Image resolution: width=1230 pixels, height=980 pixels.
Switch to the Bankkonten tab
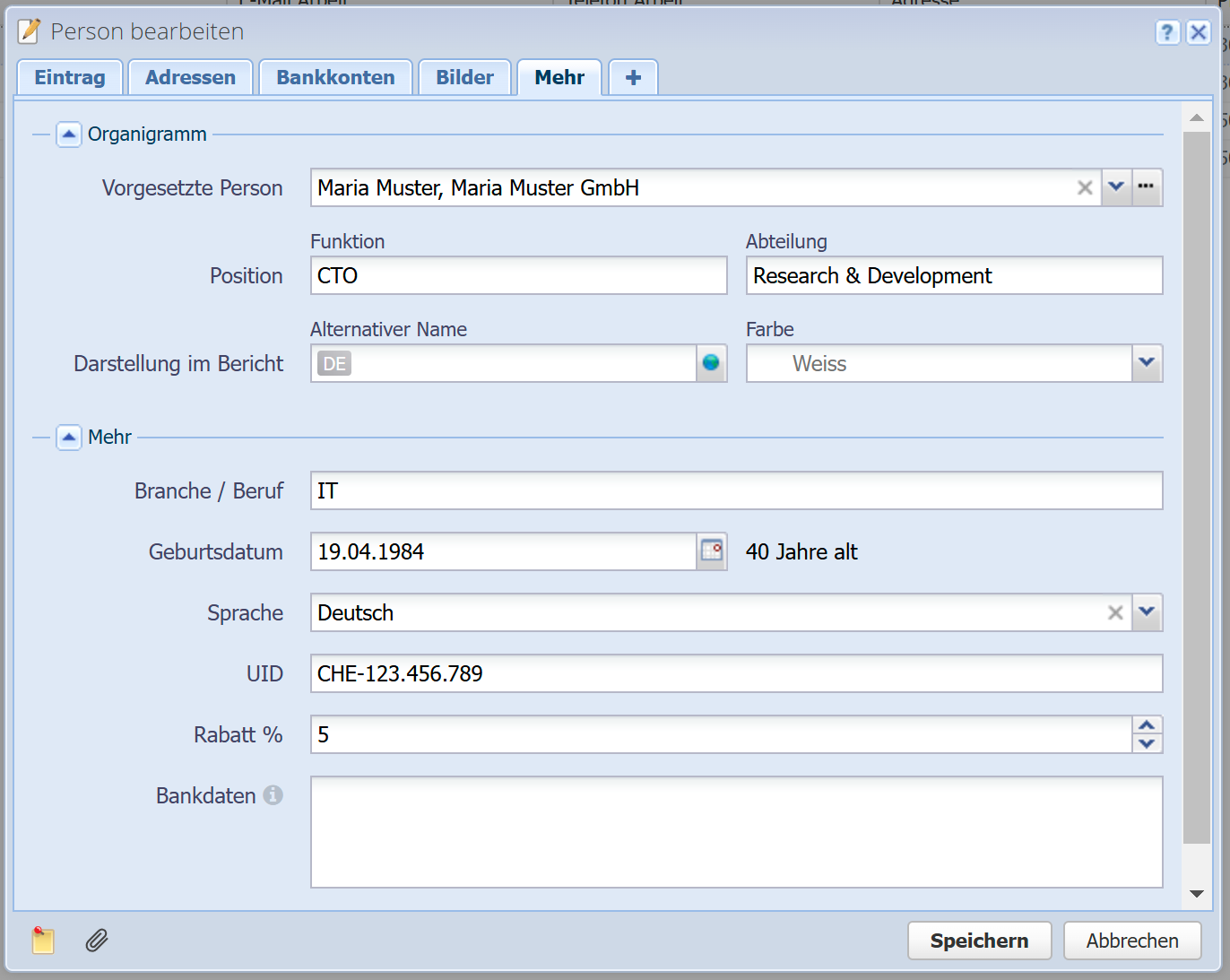[x=335, y=78]
